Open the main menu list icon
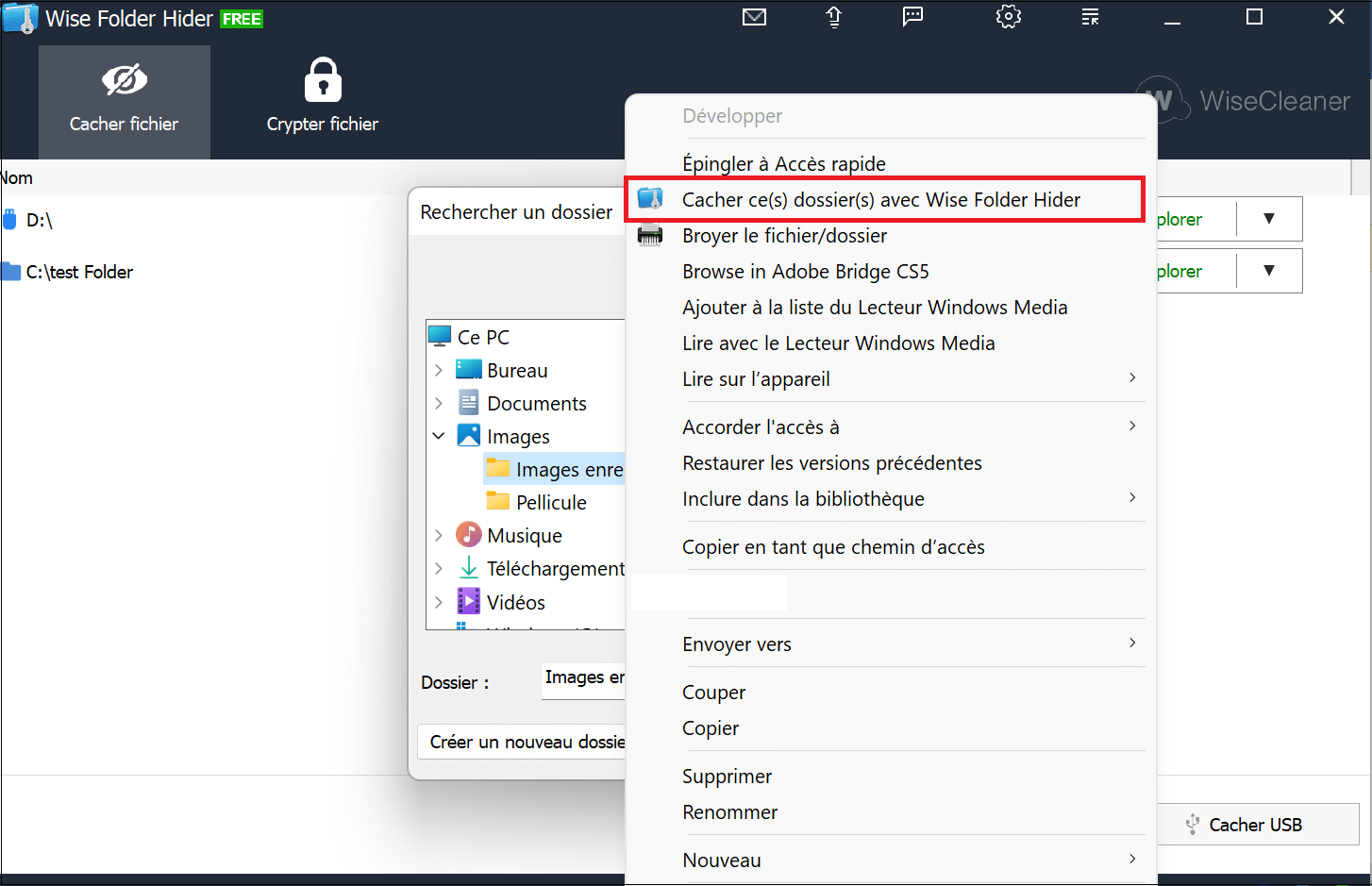This screenshot has width=1372, height=886. click(x=1090, y=16)
